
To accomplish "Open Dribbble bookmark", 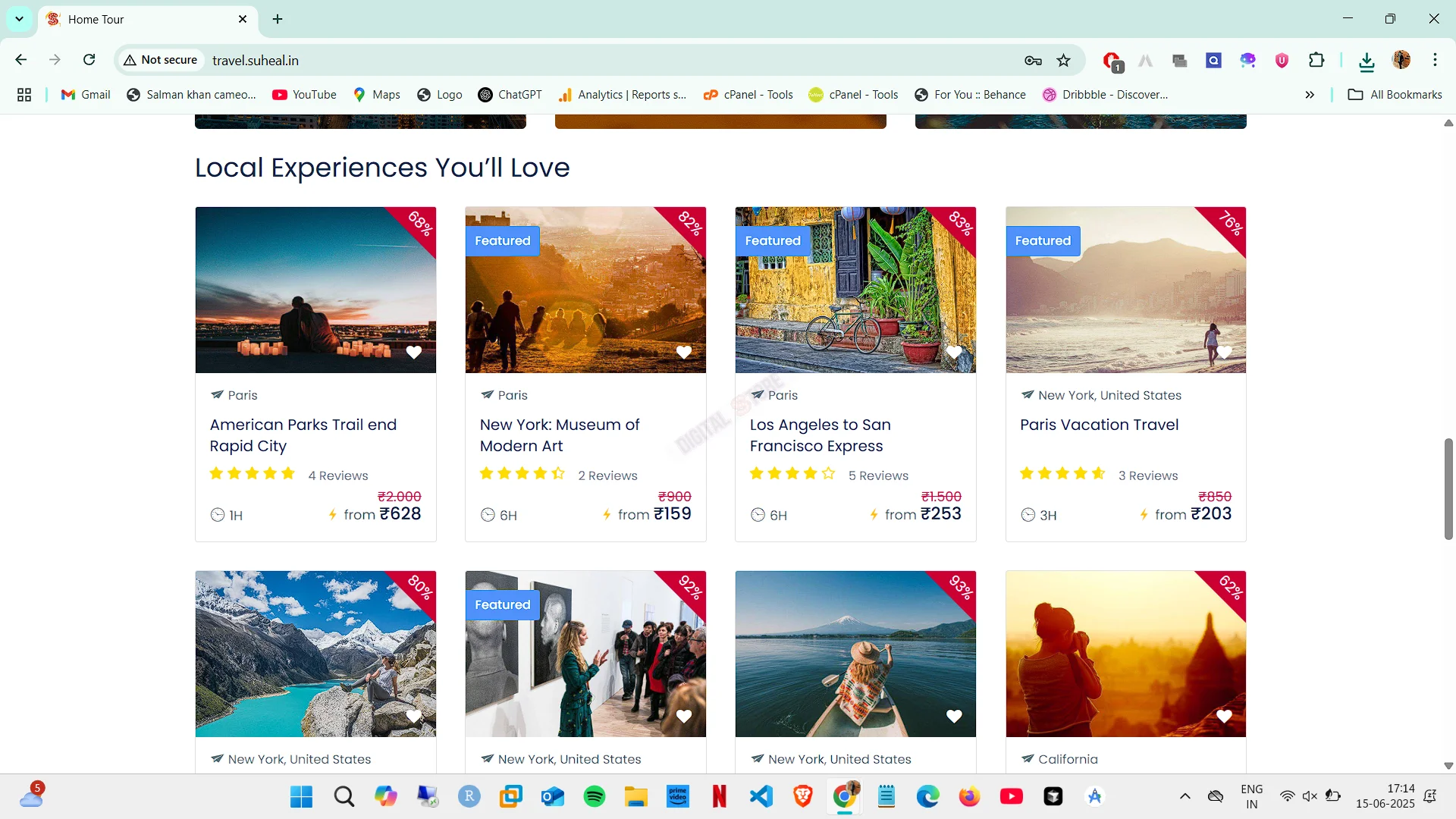I will point(1106,95).
